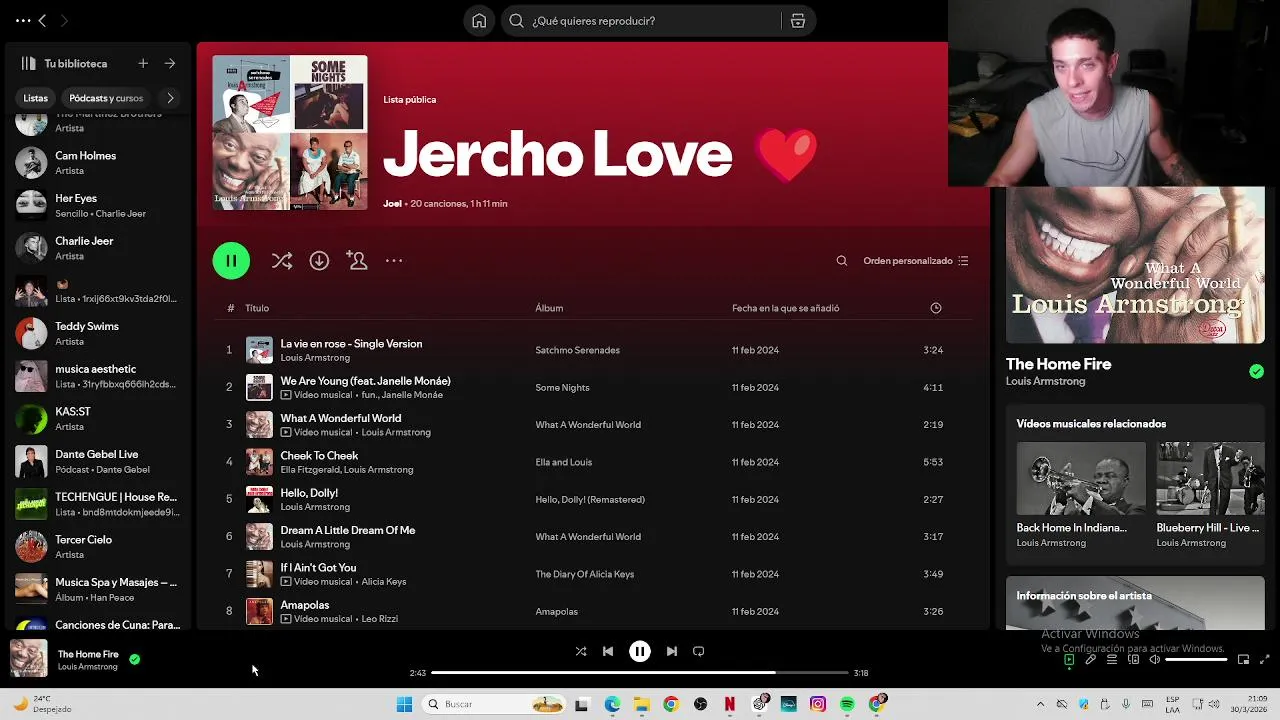Open the three-dot app menu at top left
The image size is (1280, 720).
22,20
